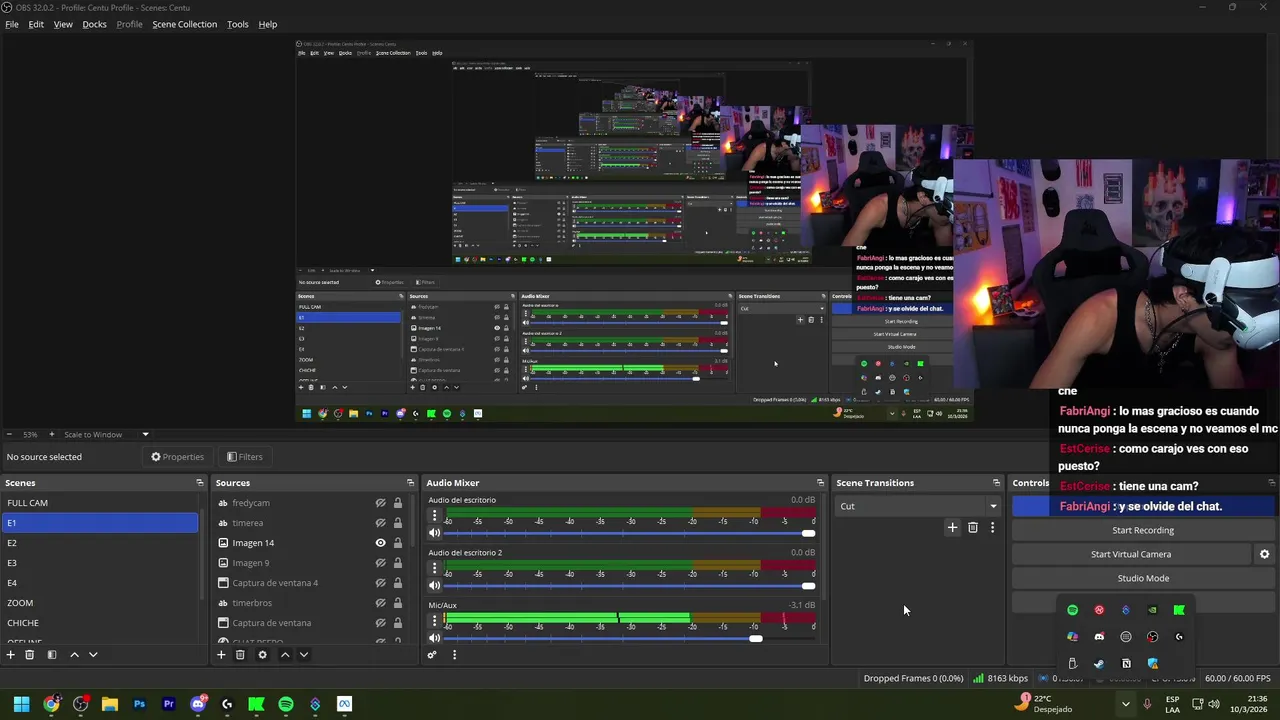Open the View menu
This screenshot has height=720, width=1280.
[63, 24]
